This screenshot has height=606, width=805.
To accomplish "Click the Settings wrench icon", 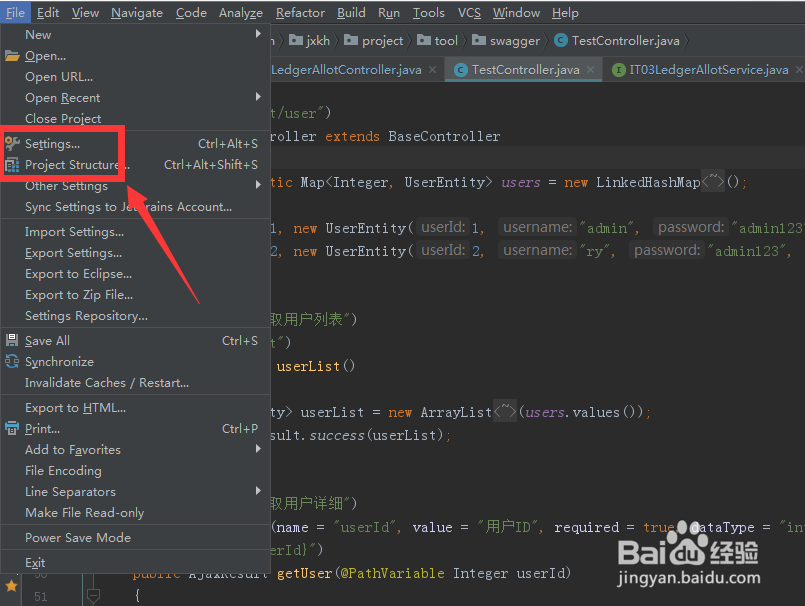I will point(12,143).
